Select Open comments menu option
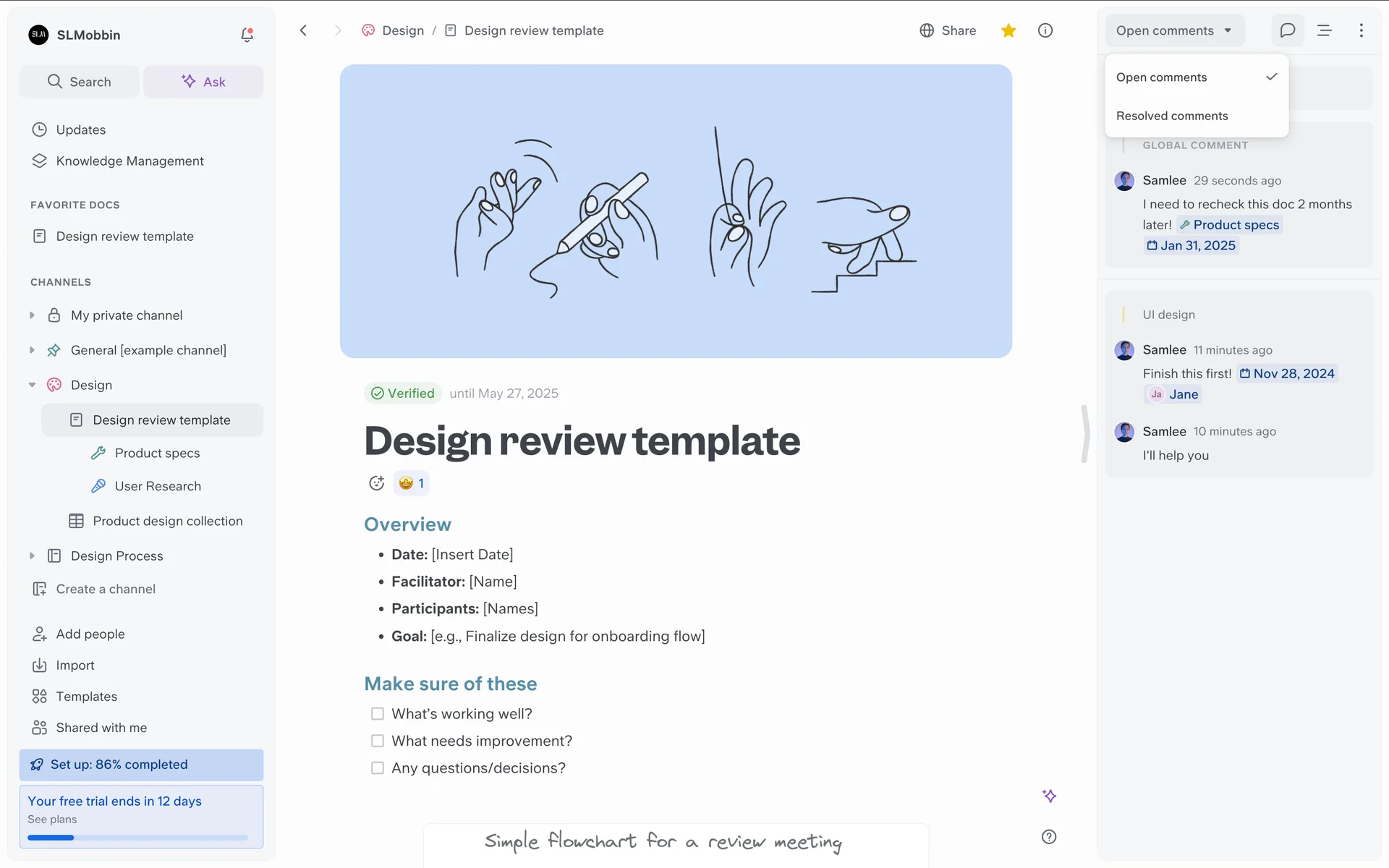This screenshot has width=1389, height=868. [1161, 77]
